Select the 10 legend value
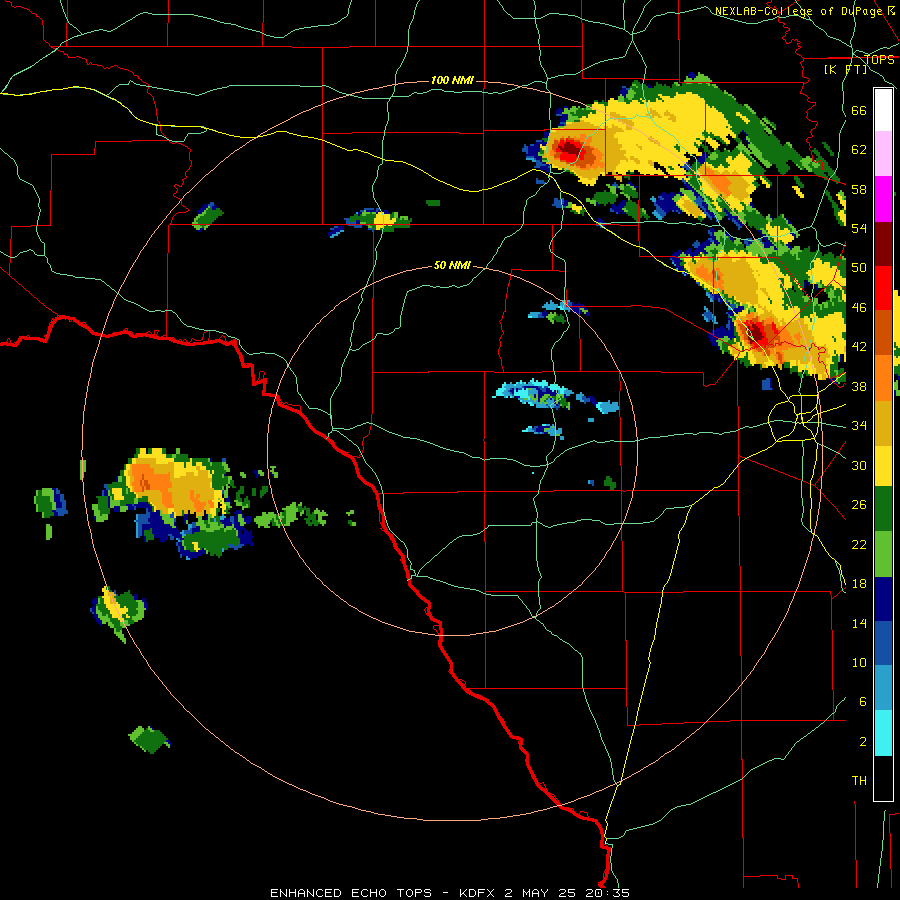The image size is (900, 900). pyautogui.click(x=859, y=662)
